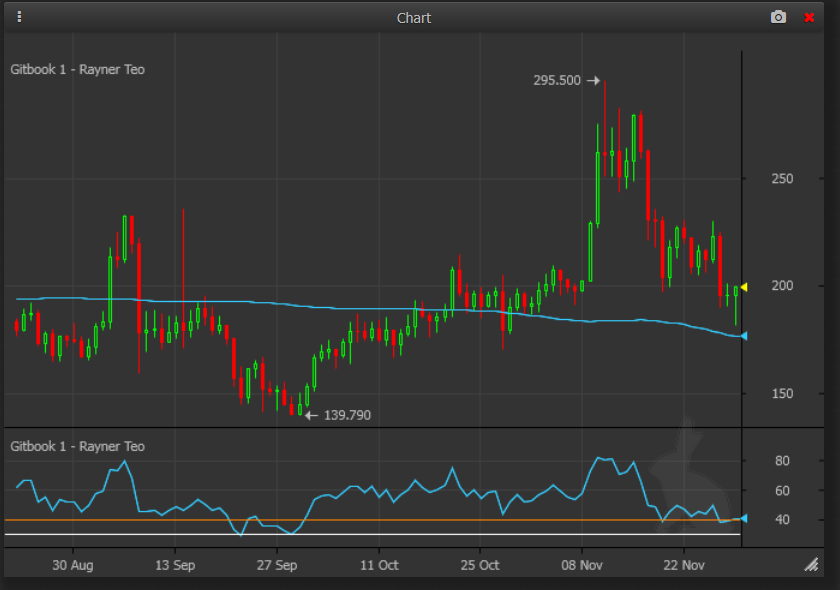Click the 08 Nov date on the time axis
Screen dimensions: 840x590
(584, 565)
